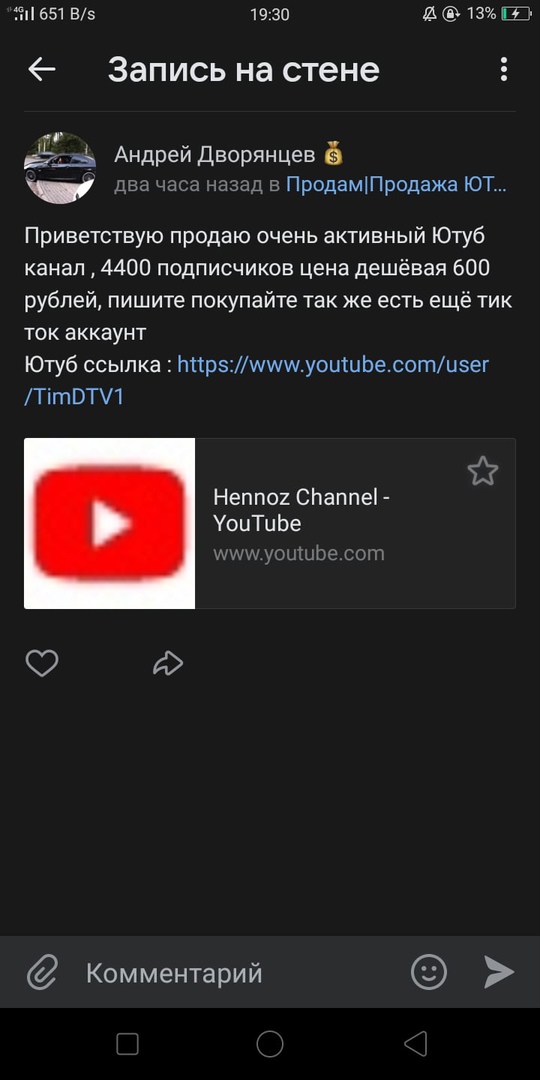
Task: Open the red YouTube logo thumbnail
Action: pos(110,523)
